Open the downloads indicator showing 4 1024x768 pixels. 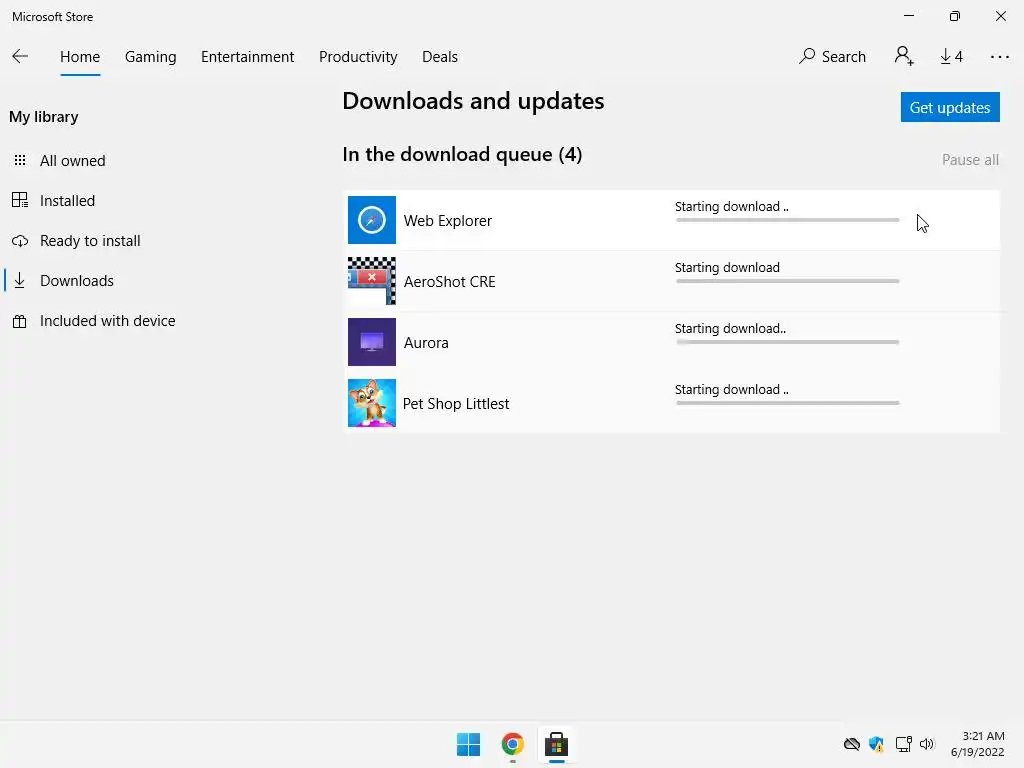[952, 57]
